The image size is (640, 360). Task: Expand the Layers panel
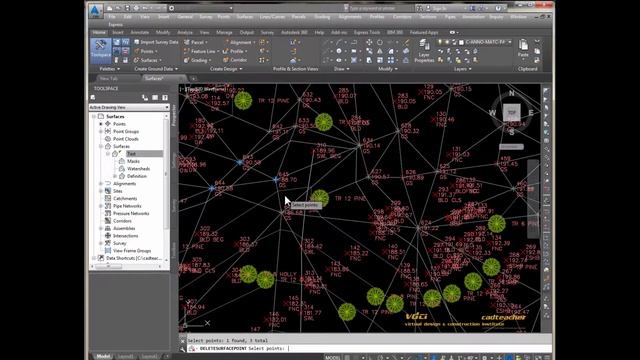(x=462, y=69)
